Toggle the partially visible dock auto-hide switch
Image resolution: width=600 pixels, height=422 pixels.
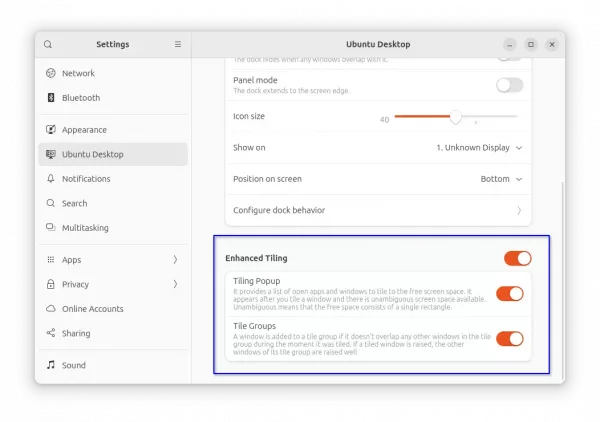click(x=510, y=59)
